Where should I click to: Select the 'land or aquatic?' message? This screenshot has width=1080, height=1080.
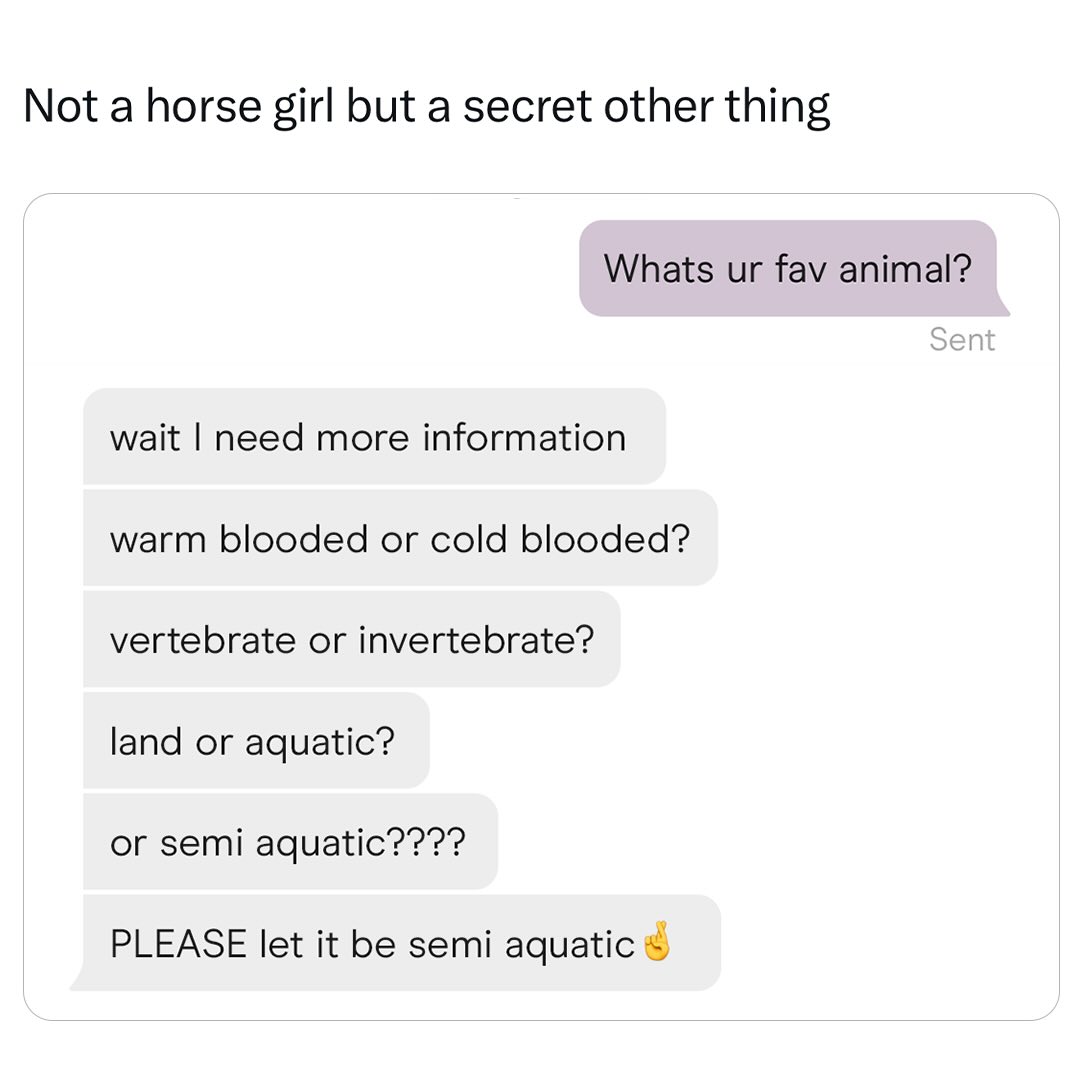tap(256, 740)
